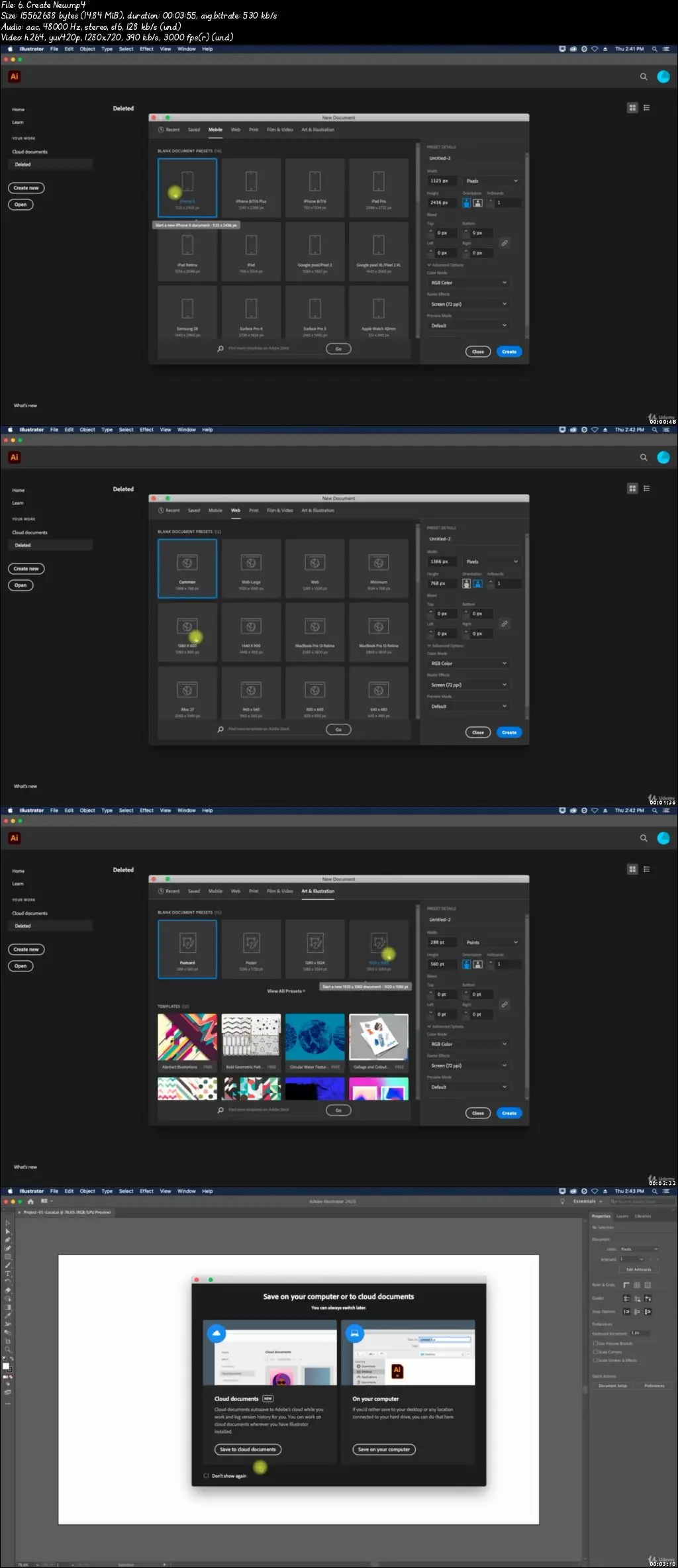The height and width of the screenshot is (1568, 678).
Task: Select the Rectangle tool in the toolbar
Action: coord(8,1256)
